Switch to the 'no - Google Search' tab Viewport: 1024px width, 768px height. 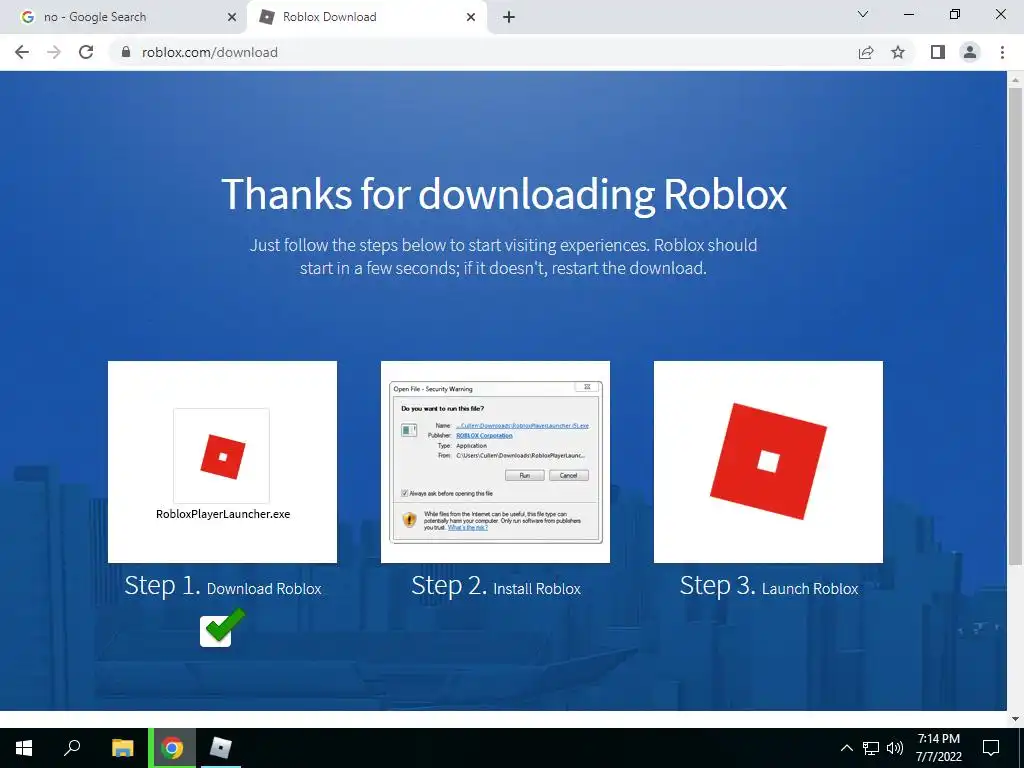click(x=124, y=18)
